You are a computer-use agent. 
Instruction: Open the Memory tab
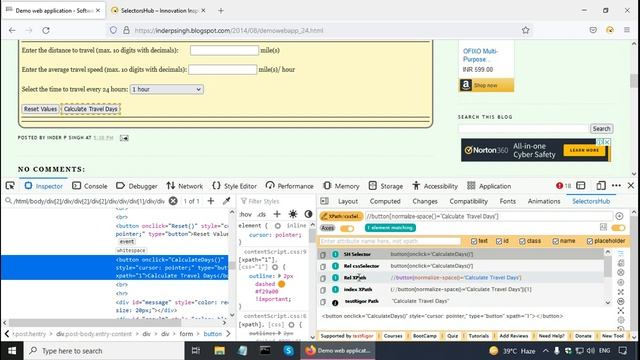pos(341,186)
